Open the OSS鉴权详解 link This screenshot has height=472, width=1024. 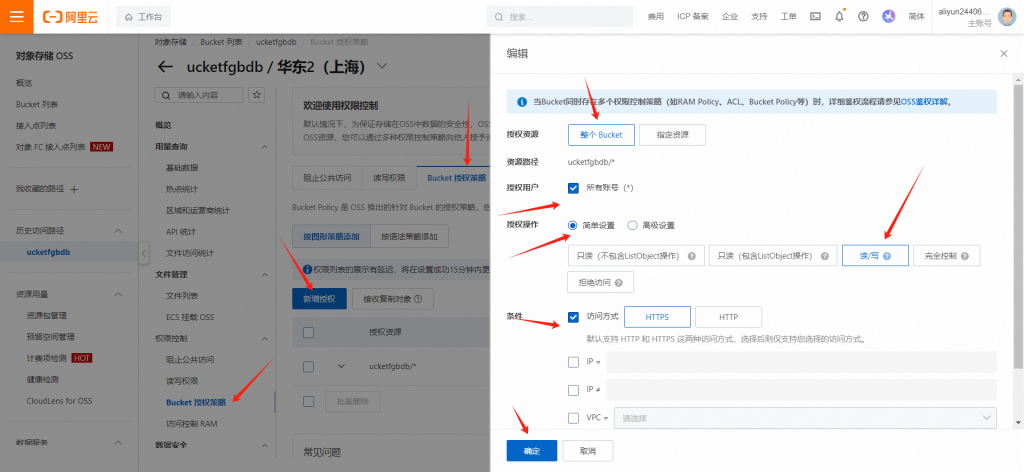pos(923,102)
